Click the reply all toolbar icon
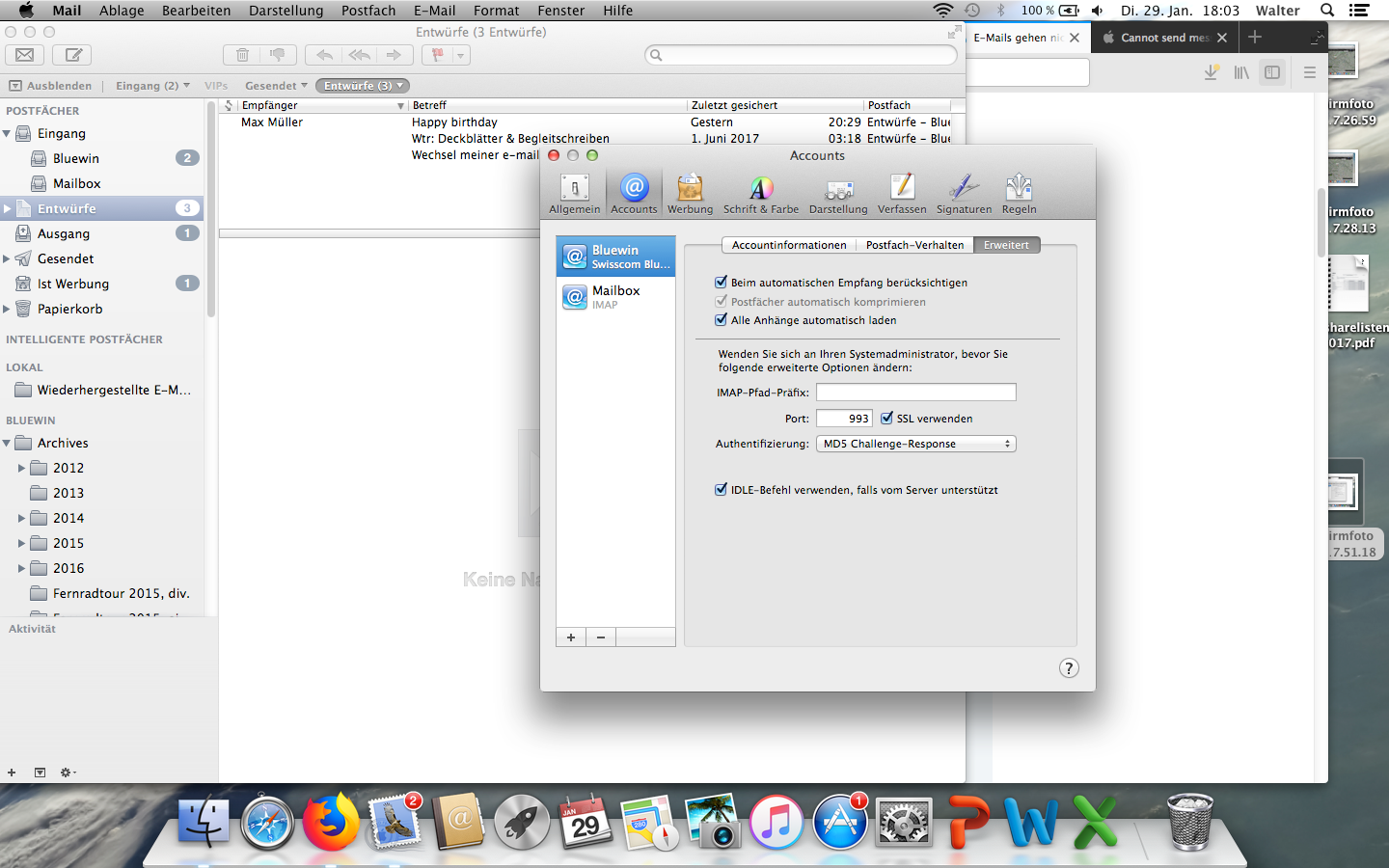This screenshot has height=868, width=1389. pyautogui.click(x=359, y=55)
